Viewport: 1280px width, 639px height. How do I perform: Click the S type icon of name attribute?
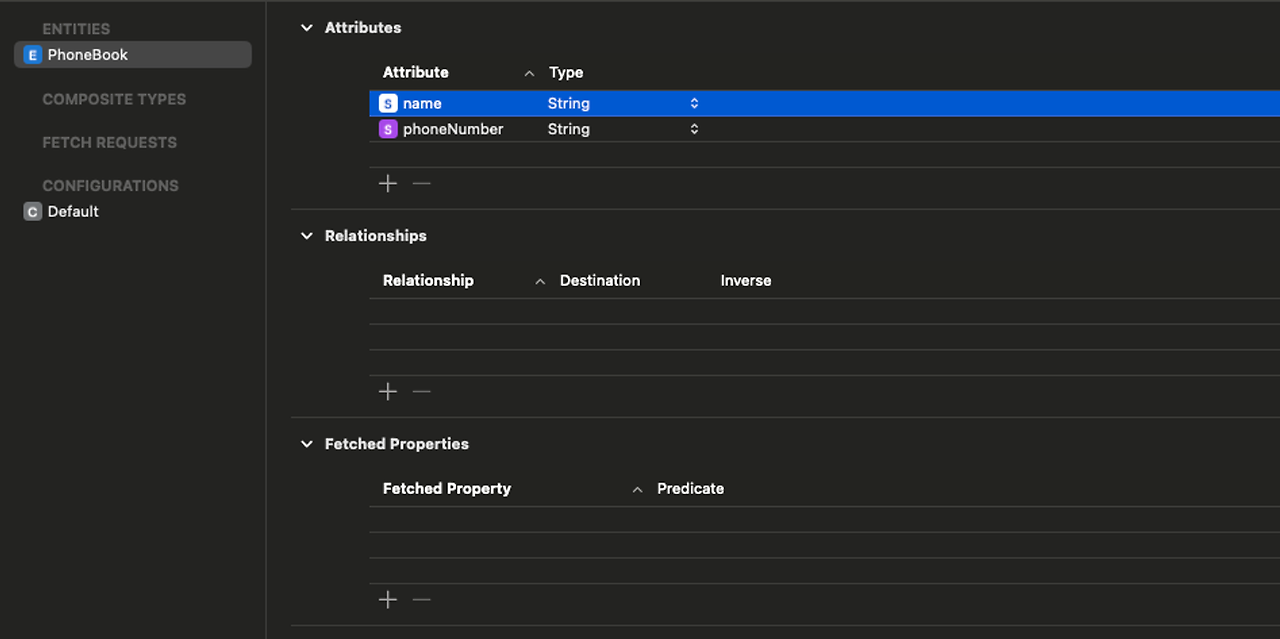[388, 103]
